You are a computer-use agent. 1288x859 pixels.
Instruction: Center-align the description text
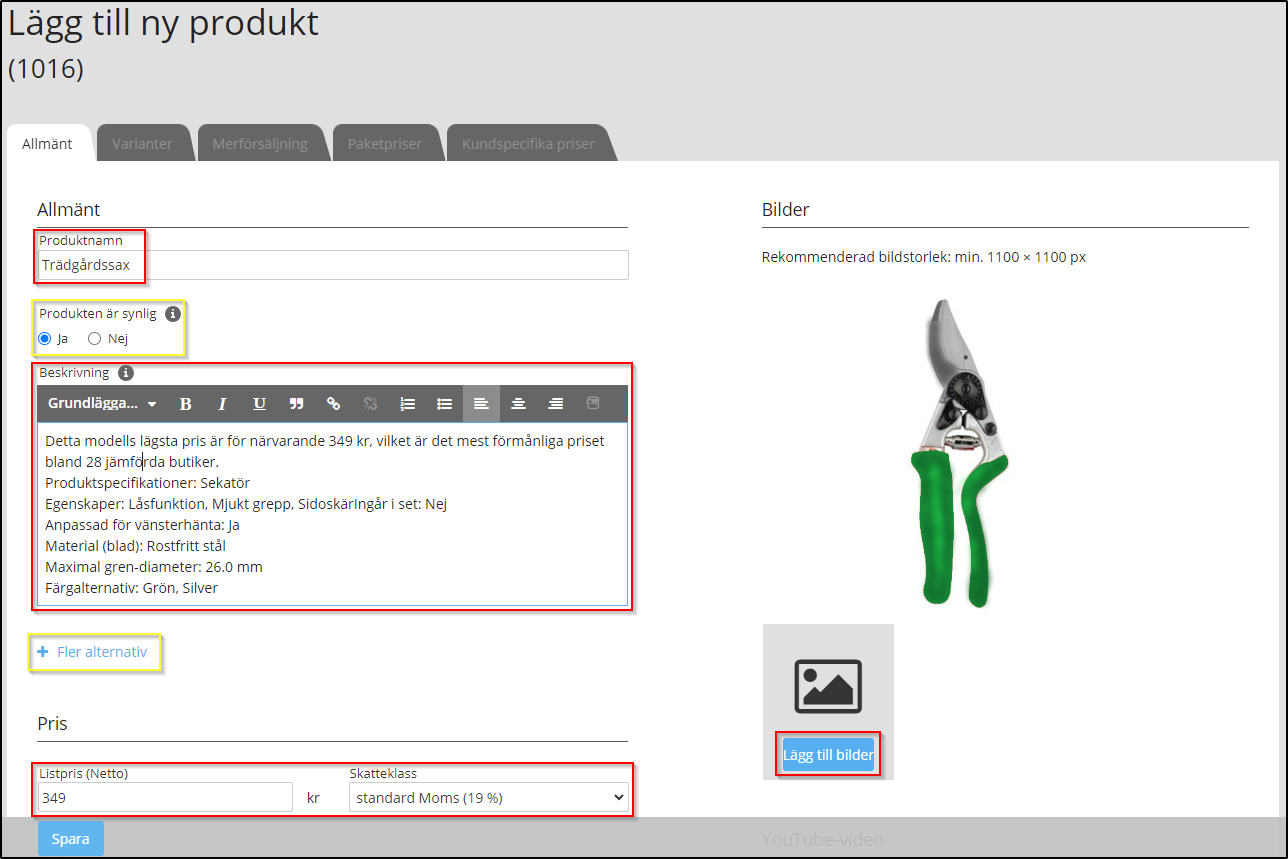click(x=518, y=404)
